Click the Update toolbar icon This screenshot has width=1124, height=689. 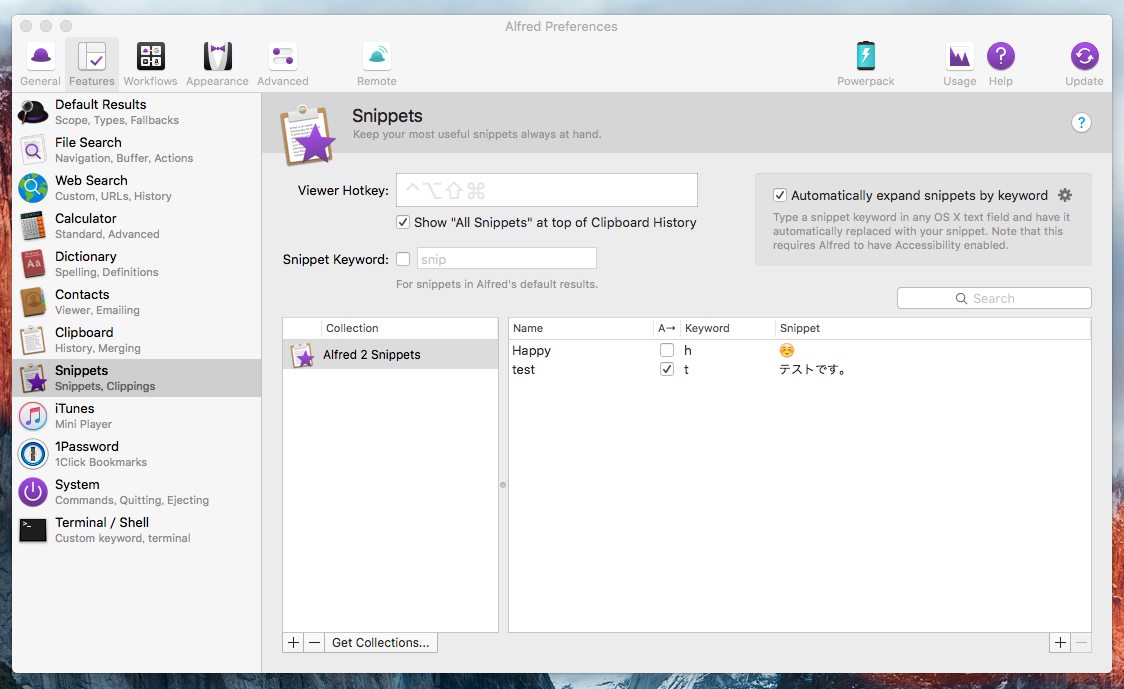tap(1084, 64)
